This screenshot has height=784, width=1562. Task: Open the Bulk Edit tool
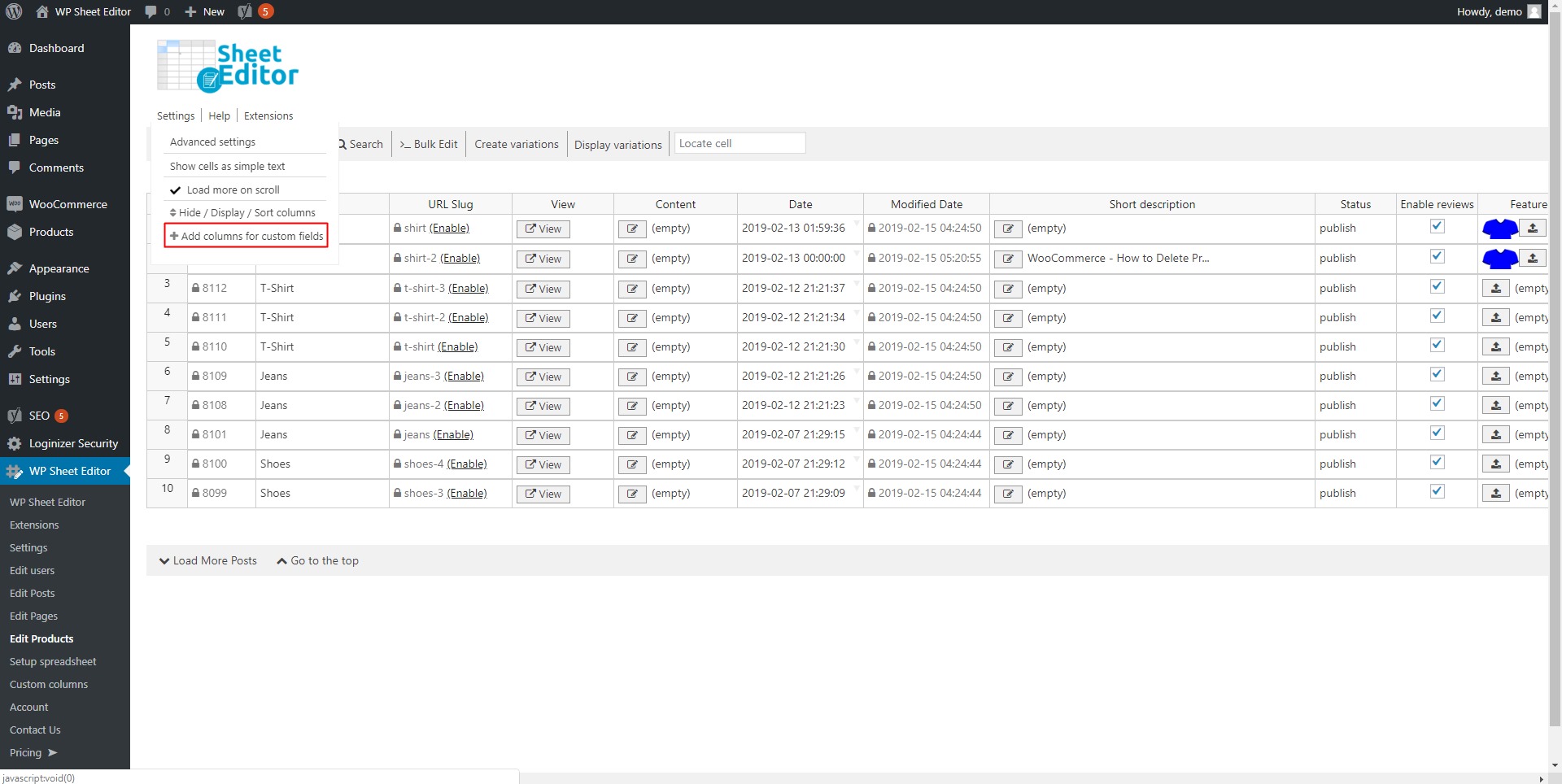429,144
